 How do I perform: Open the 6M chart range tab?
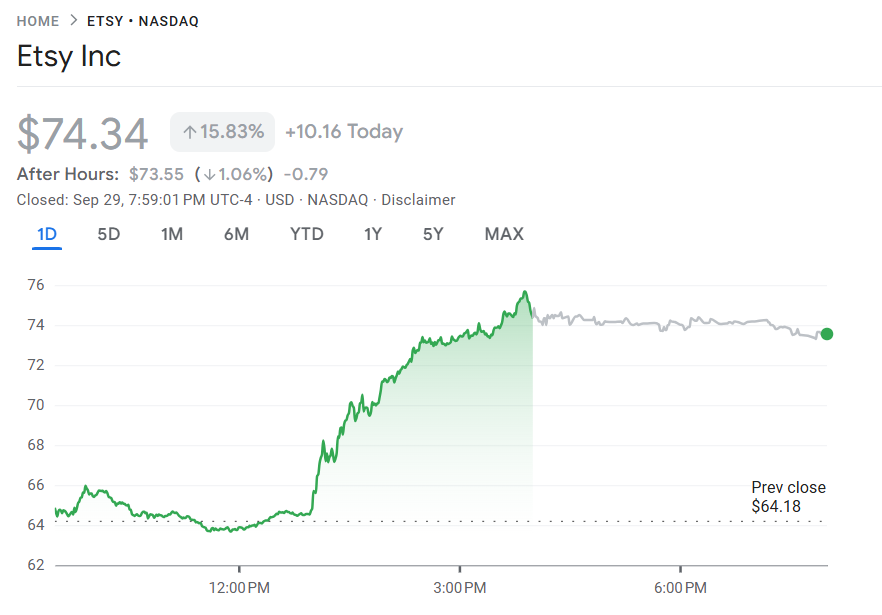[x=236, y=235]
